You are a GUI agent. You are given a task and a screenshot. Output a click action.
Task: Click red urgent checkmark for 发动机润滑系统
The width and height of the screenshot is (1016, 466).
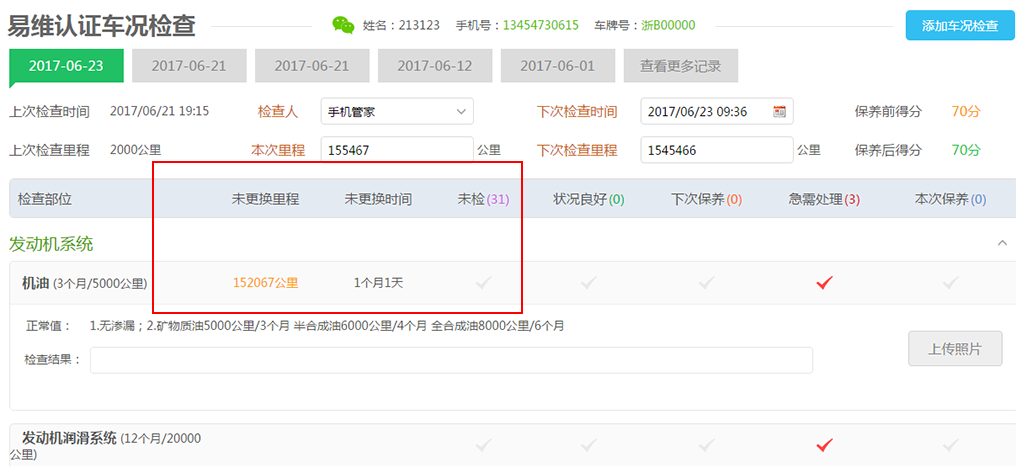pyautogui.click(x=824, y=444)
